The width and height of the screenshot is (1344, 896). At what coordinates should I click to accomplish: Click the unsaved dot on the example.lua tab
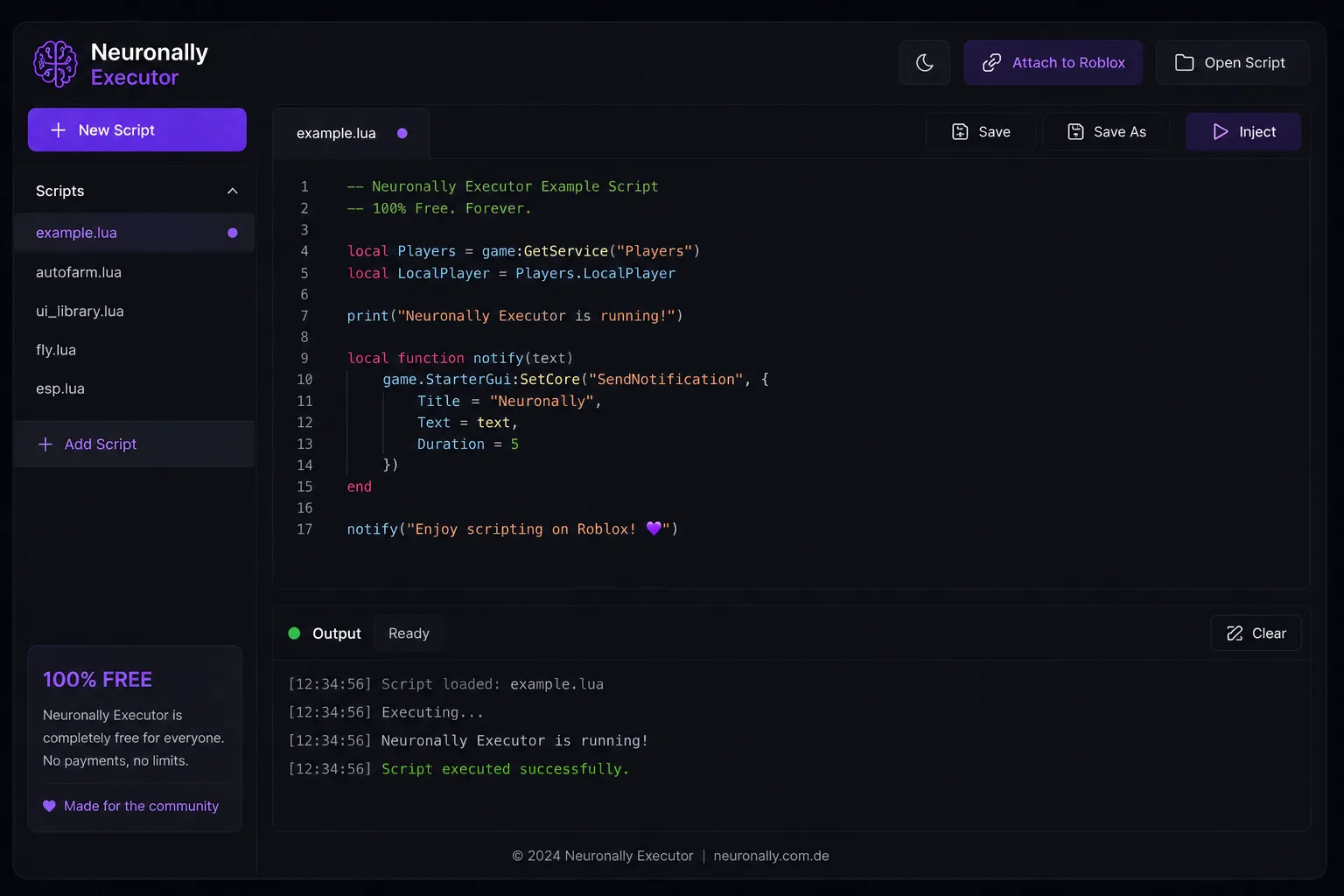402,133
